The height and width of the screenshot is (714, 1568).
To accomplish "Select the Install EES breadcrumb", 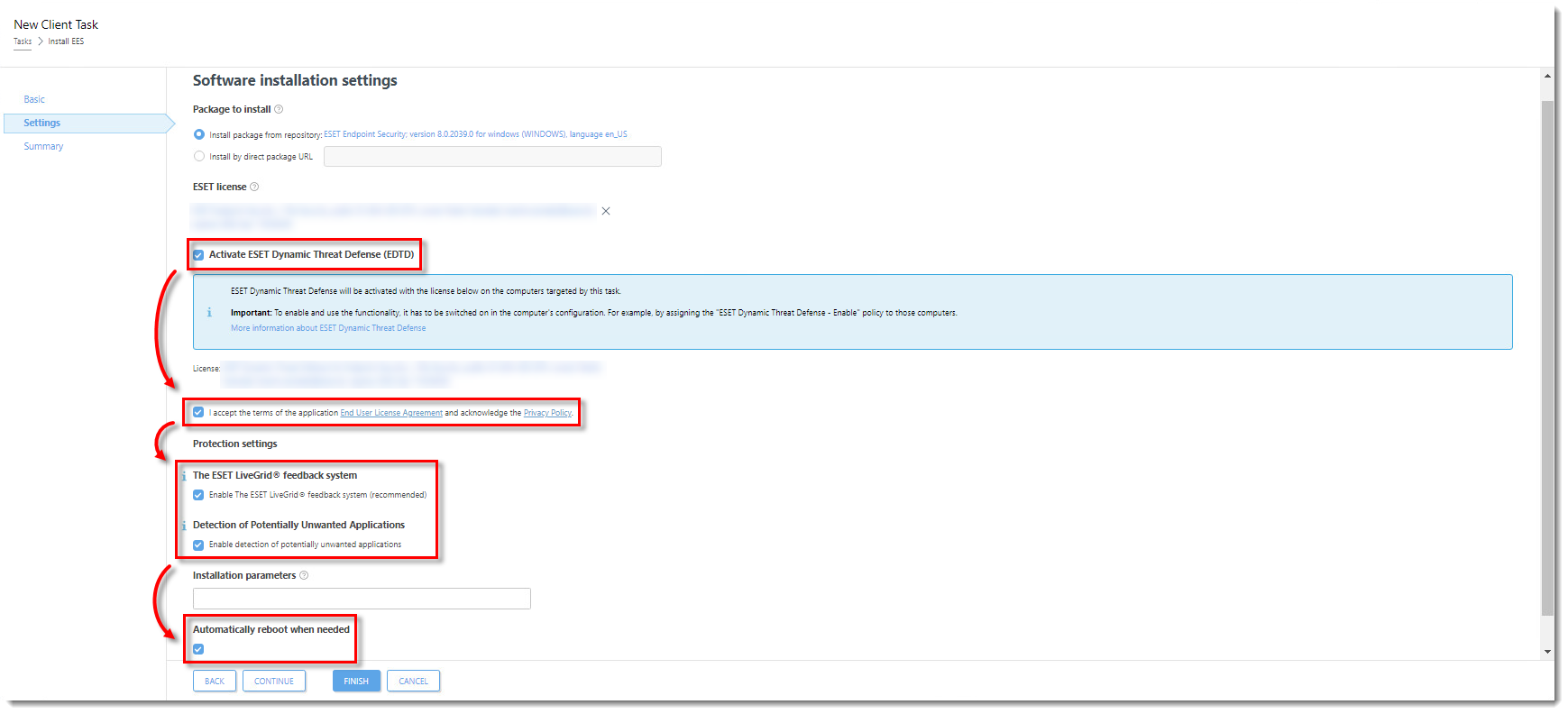I will [66, 41].
